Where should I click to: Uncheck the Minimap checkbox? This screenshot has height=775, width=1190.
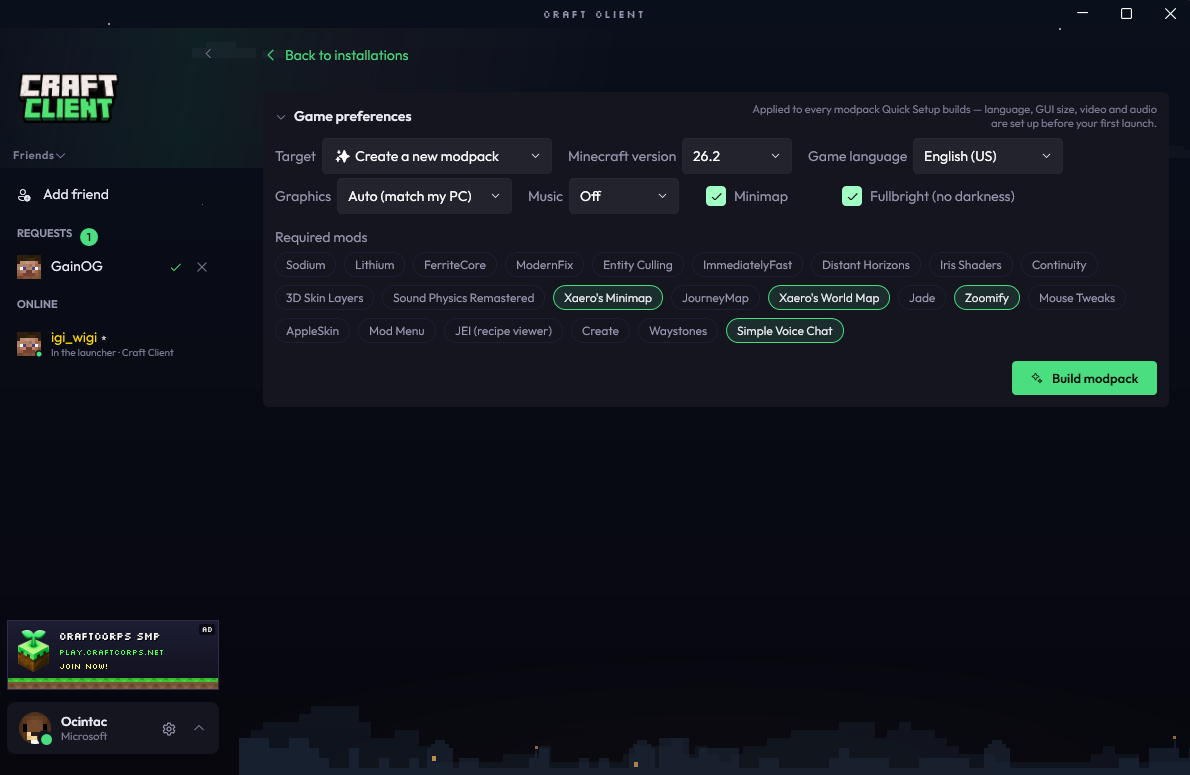(716, 196)
